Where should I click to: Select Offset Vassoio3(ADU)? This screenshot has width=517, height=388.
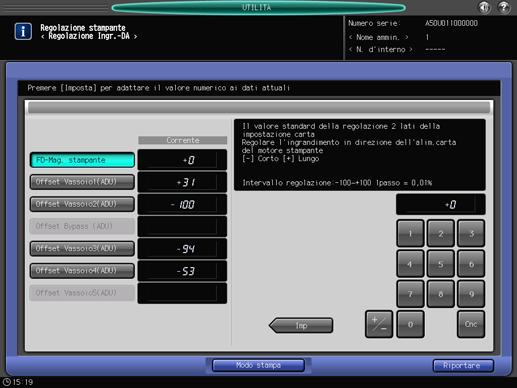pos(82,248)
